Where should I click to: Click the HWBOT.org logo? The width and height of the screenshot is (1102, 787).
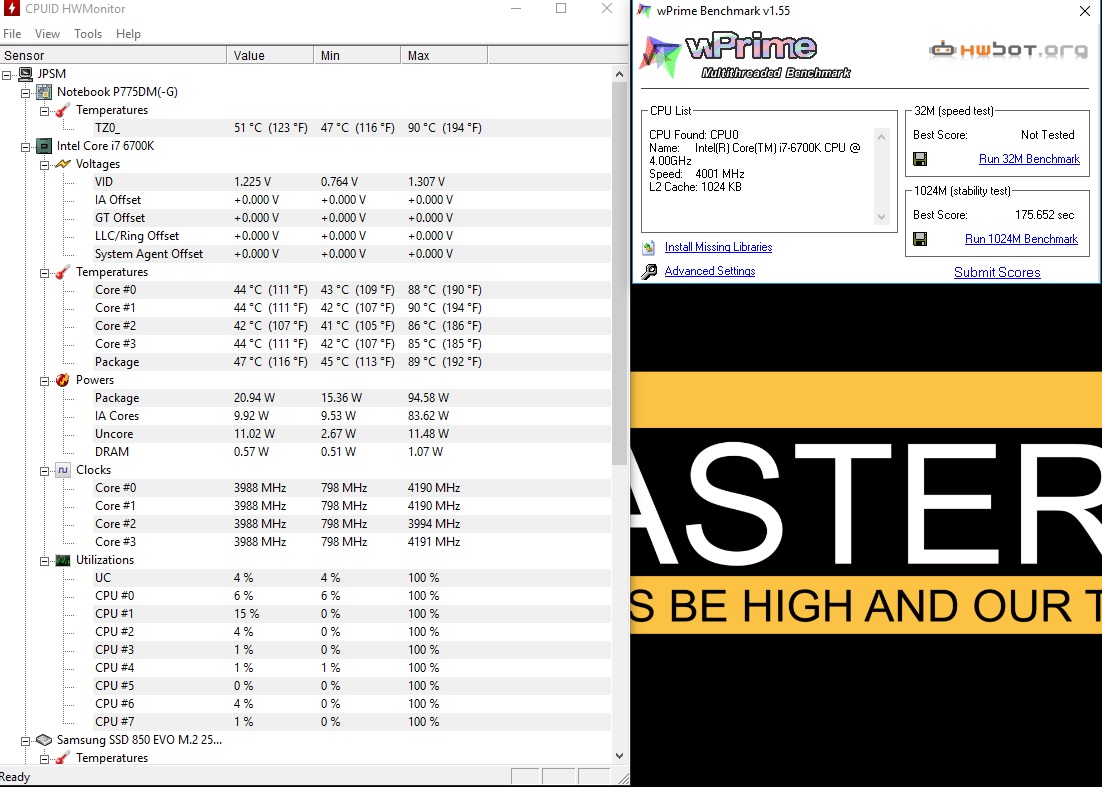1008,49
